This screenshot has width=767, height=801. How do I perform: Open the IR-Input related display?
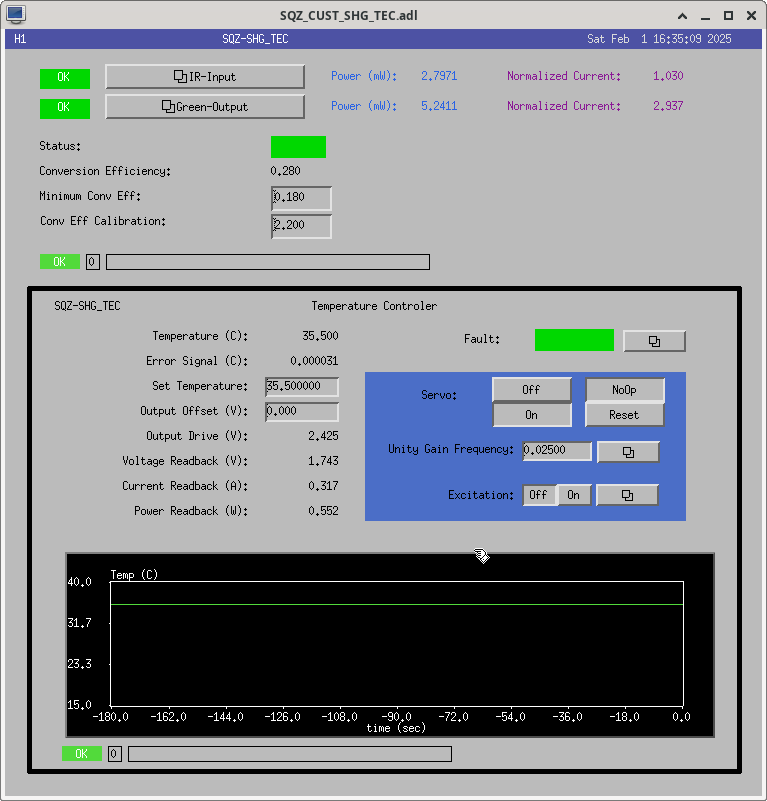[205, 77]
